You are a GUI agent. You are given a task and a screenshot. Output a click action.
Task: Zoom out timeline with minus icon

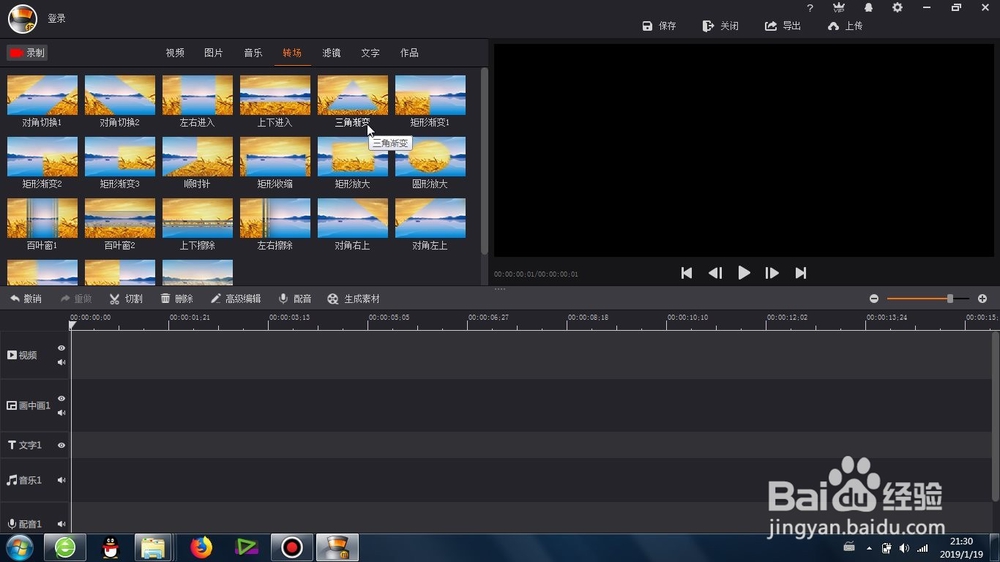pos(874,299)
